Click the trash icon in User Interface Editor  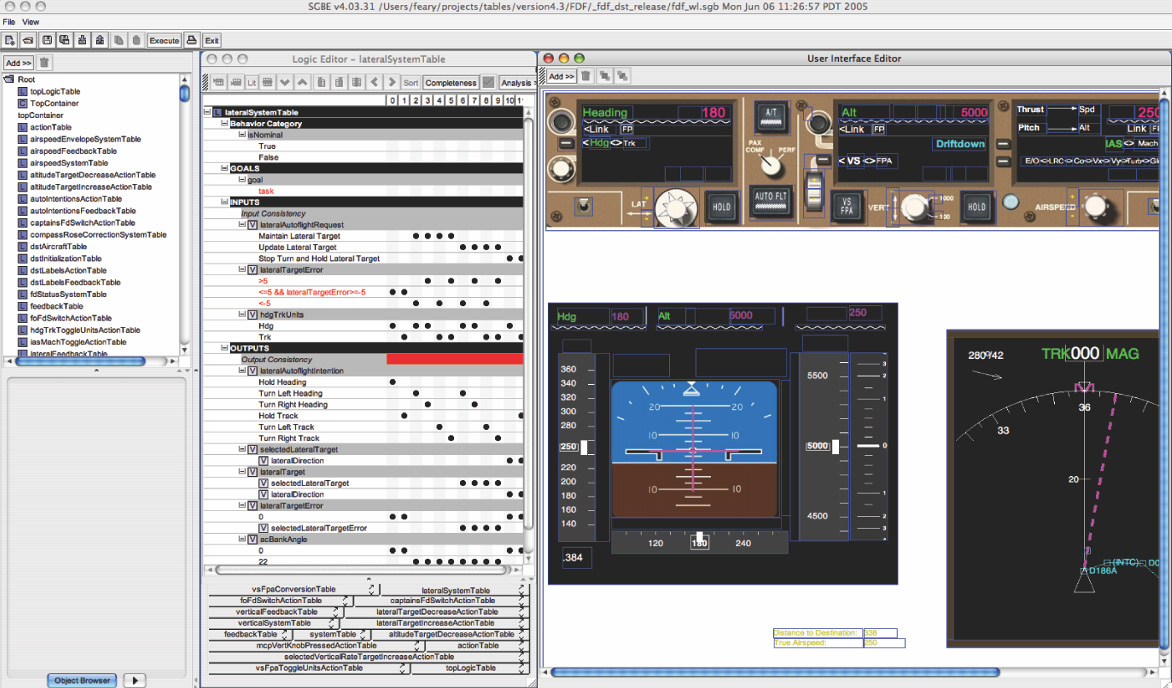[x=585, y=76]
